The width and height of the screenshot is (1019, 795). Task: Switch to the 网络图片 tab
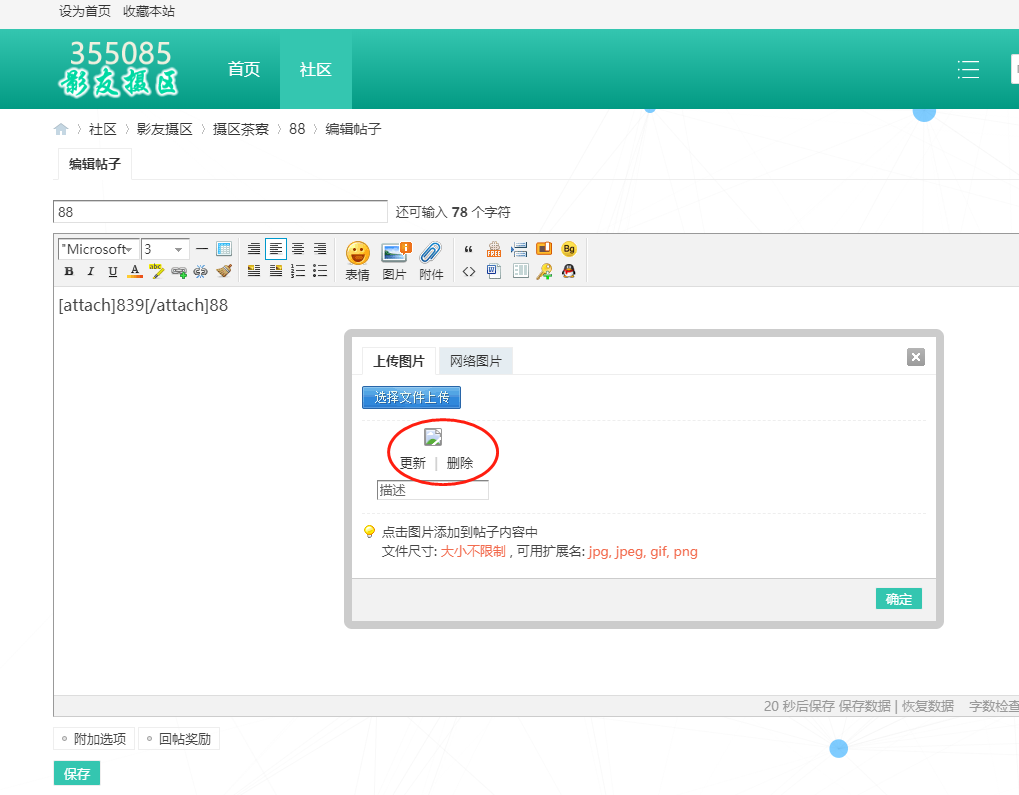(x=475, y=361)
